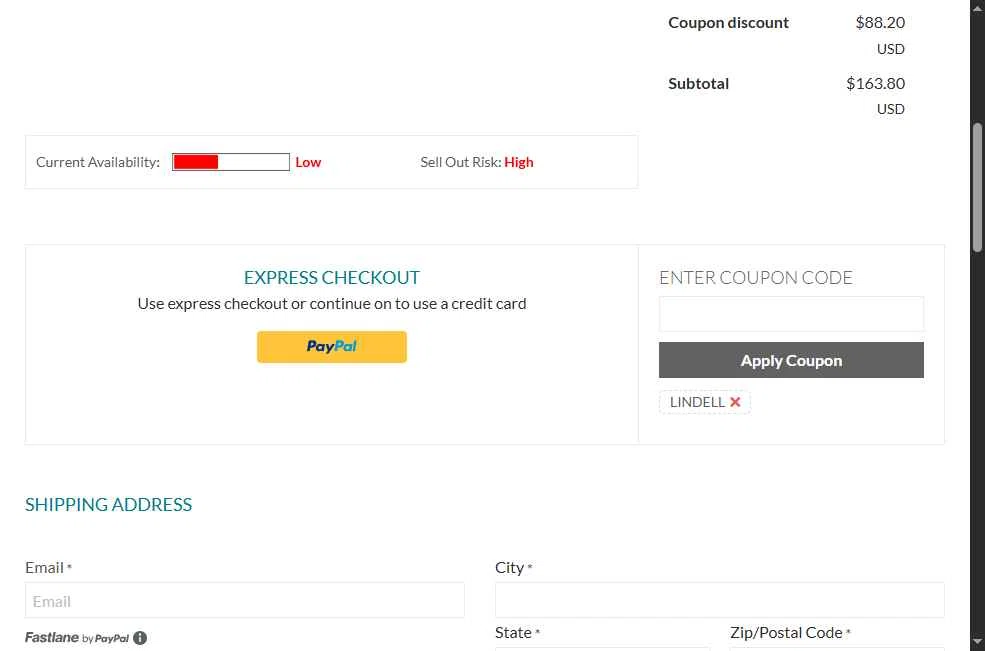Click the City input field
Screen dimensions: 985x651
point(719,600)
